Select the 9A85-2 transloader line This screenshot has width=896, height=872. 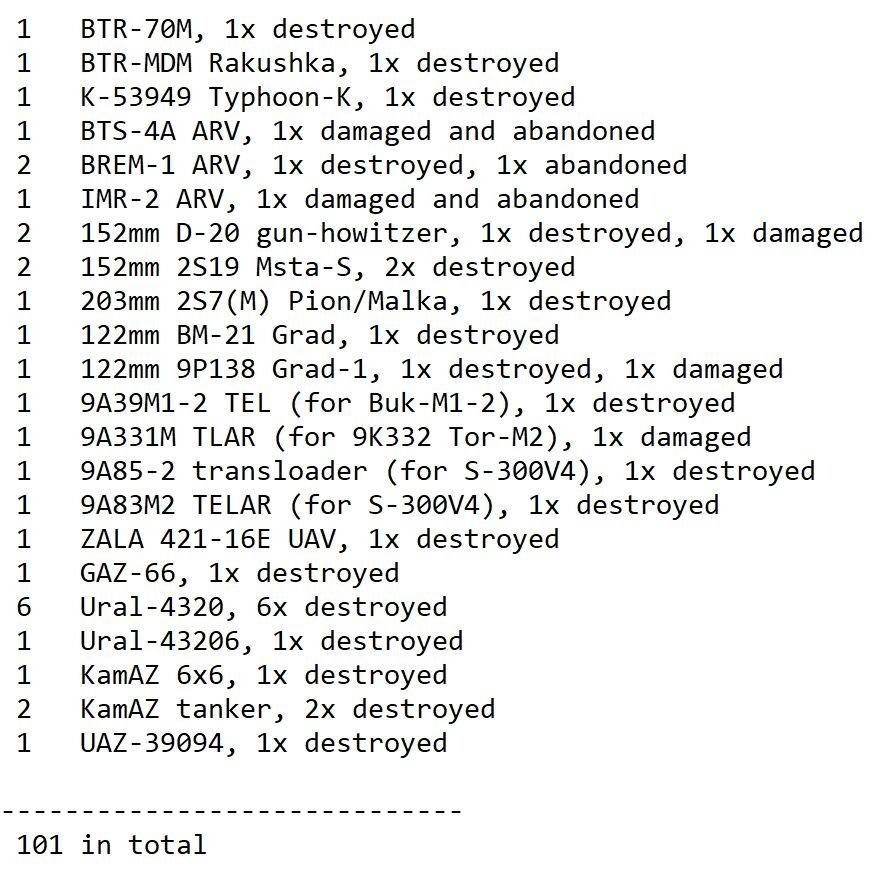(447, 471)
